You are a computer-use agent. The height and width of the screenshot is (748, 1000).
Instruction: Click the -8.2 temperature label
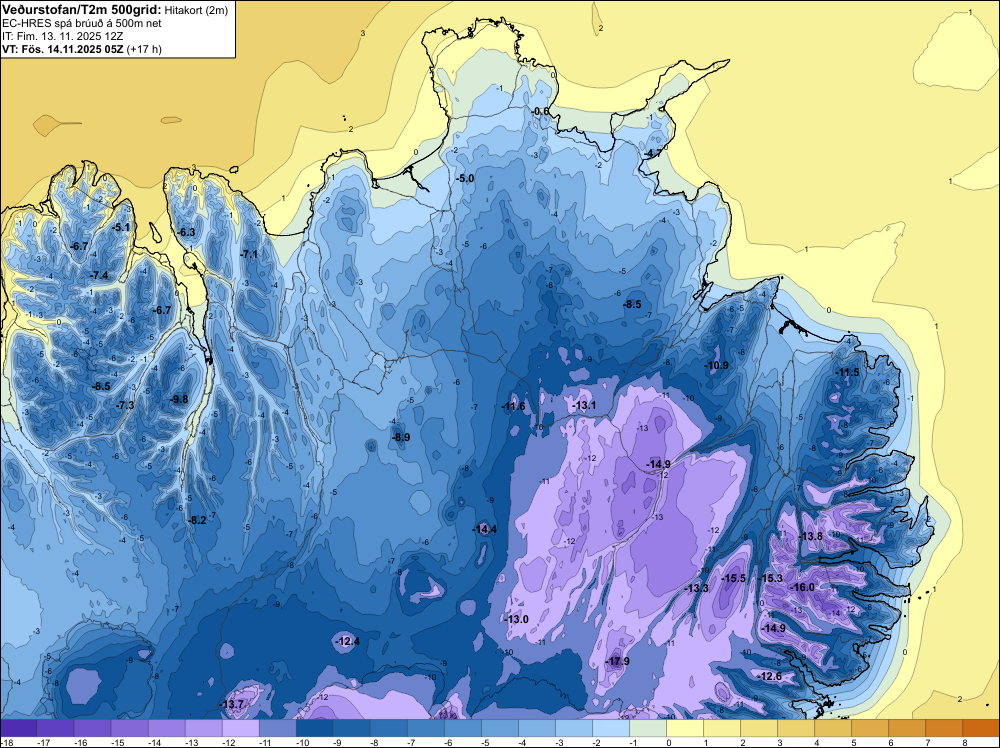click(x=197, y=520)
